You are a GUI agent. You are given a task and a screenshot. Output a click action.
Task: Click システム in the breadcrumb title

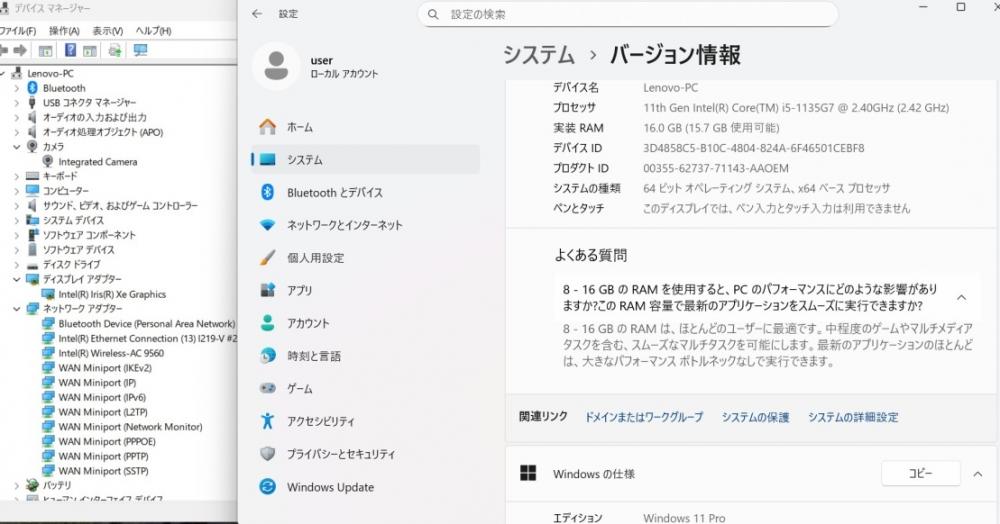tap(539, 55)
